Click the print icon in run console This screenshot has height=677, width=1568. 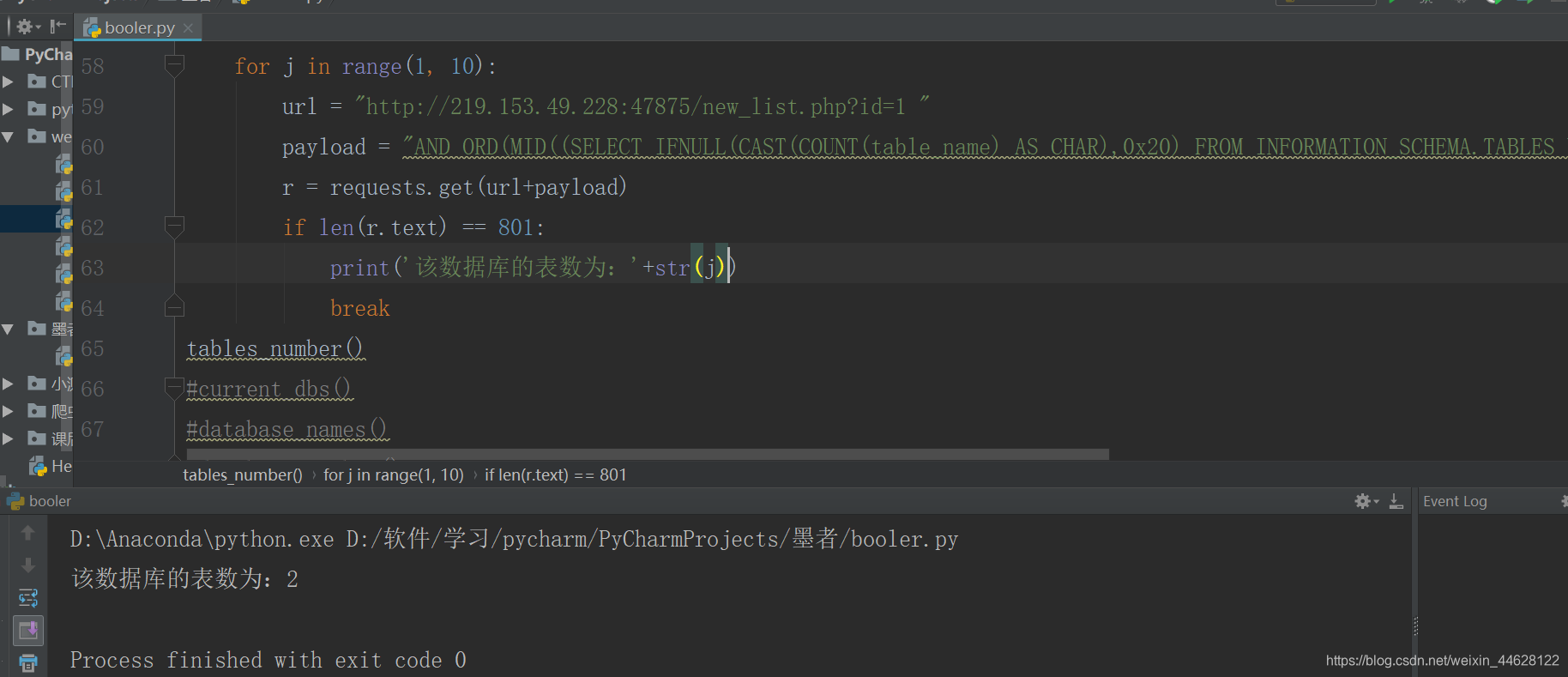tap(27, 663)
